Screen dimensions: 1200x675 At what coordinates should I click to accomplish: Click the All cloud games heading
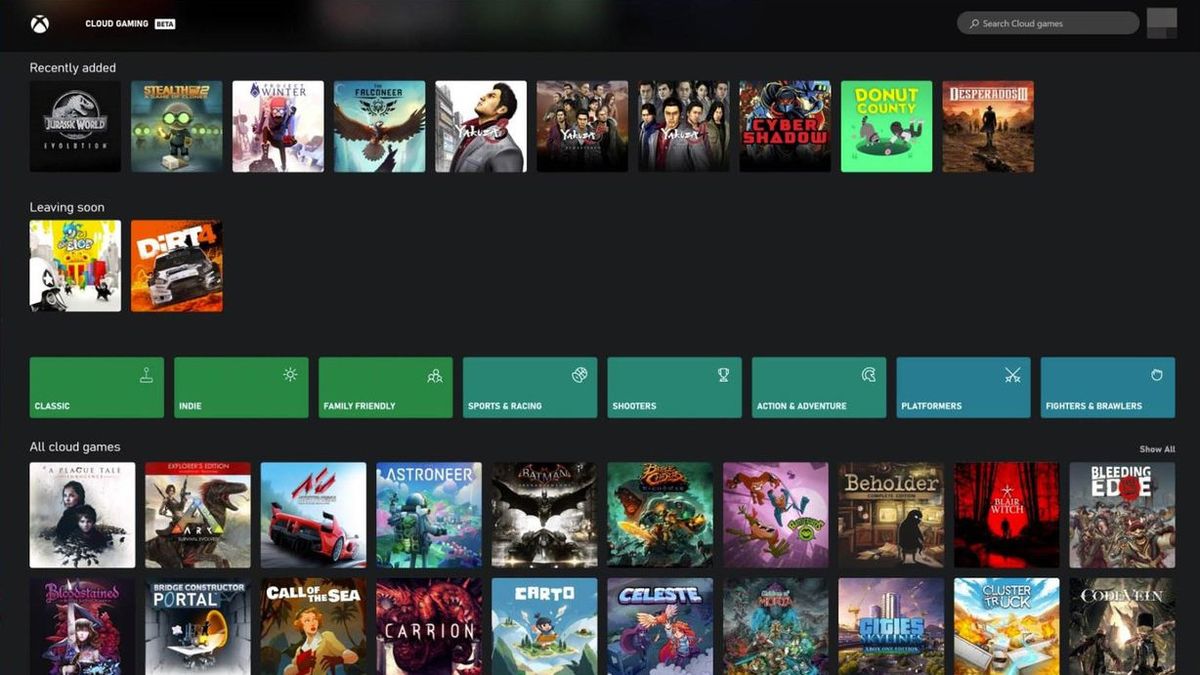coord(75,447)
